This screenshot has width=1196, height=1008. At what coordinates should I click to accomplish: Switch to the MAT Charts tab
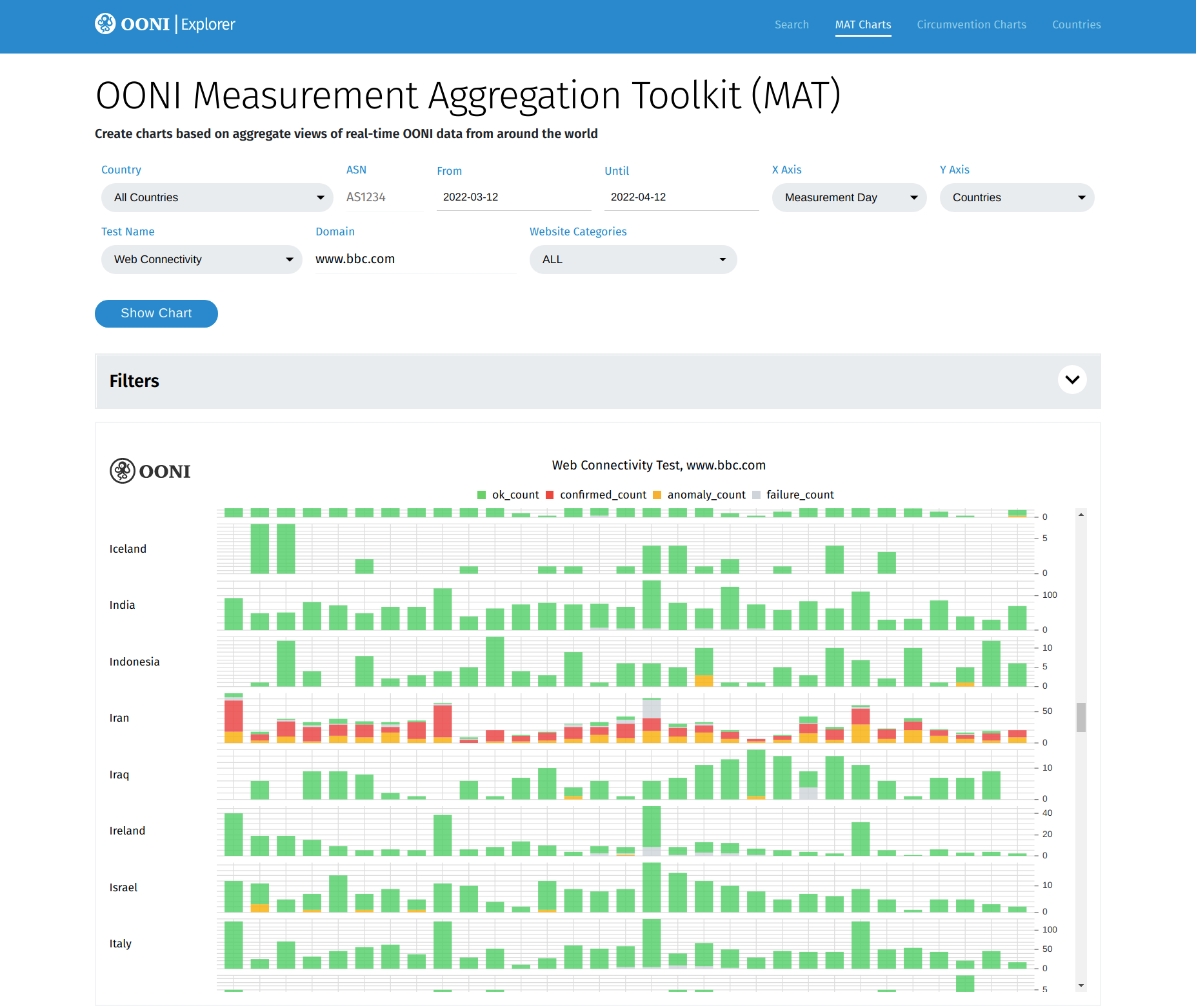pyautogui.click(x=863, y=25)
